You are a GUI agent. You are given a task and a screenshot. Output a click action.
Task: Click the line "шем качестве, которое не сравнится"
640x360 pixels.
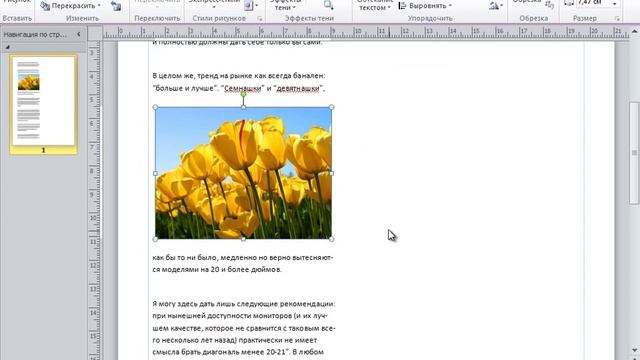244,328
